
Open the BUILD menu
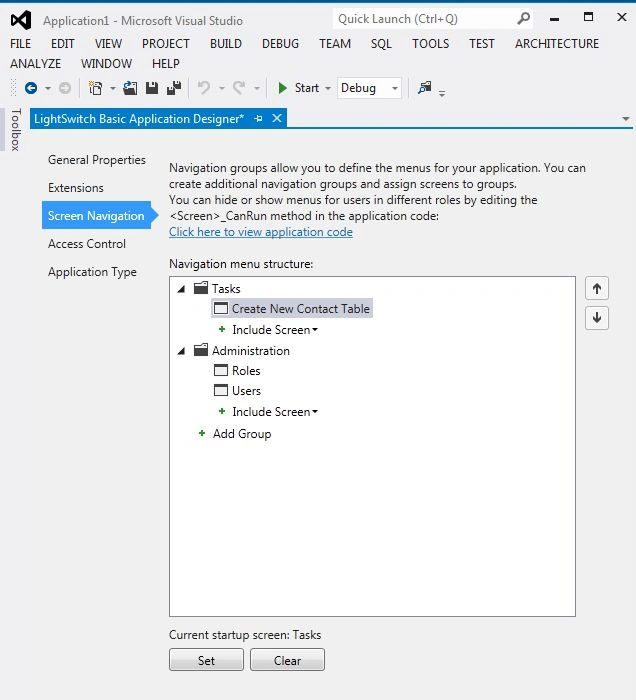coord(226,44)
